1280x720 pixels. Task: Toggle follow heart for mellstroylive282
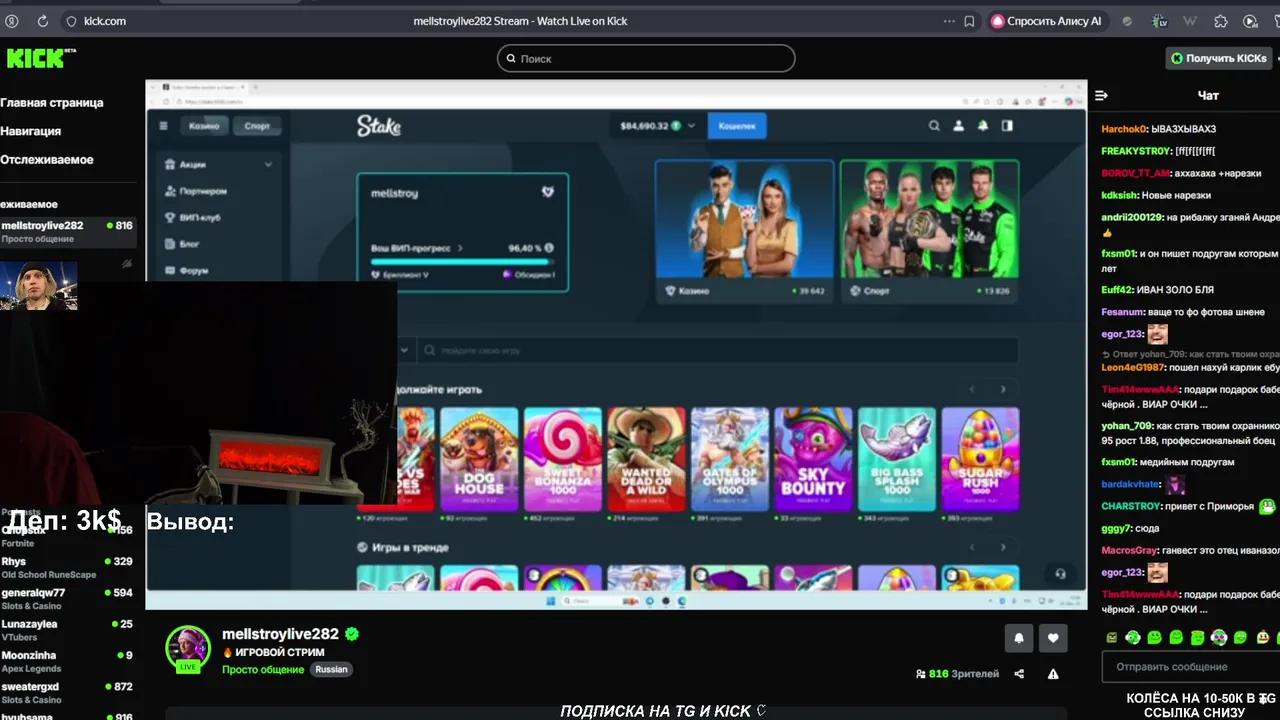click(x=1053, y=638)
